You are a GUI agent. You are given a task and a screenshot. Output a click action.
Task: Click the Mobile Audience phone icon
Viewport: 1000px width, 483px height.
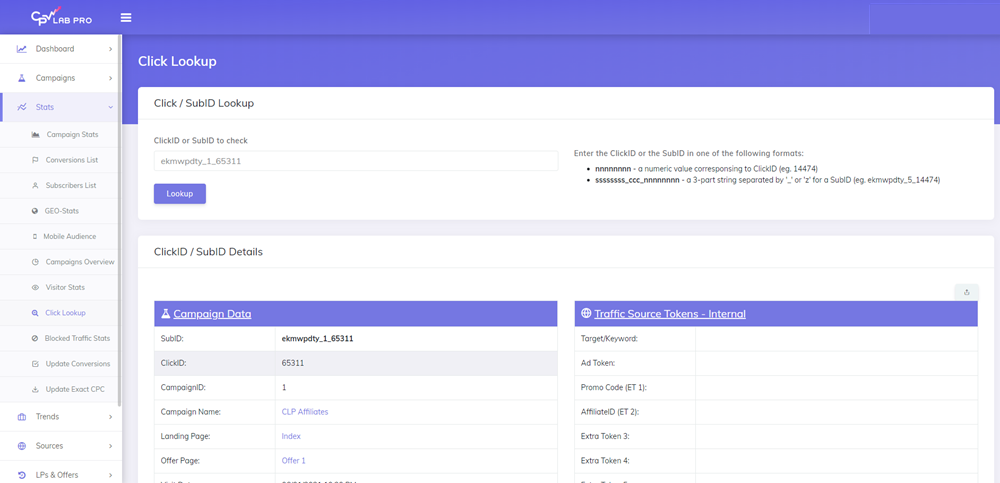tap(35, 237)
